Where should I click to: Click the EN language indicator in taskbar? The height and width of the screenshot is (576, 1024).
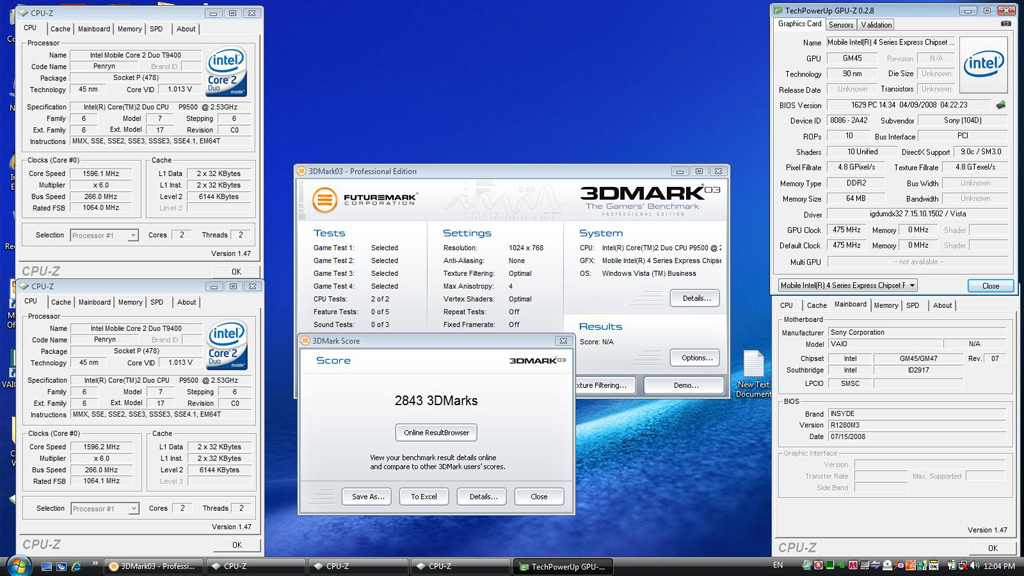[x=778, y=565]
